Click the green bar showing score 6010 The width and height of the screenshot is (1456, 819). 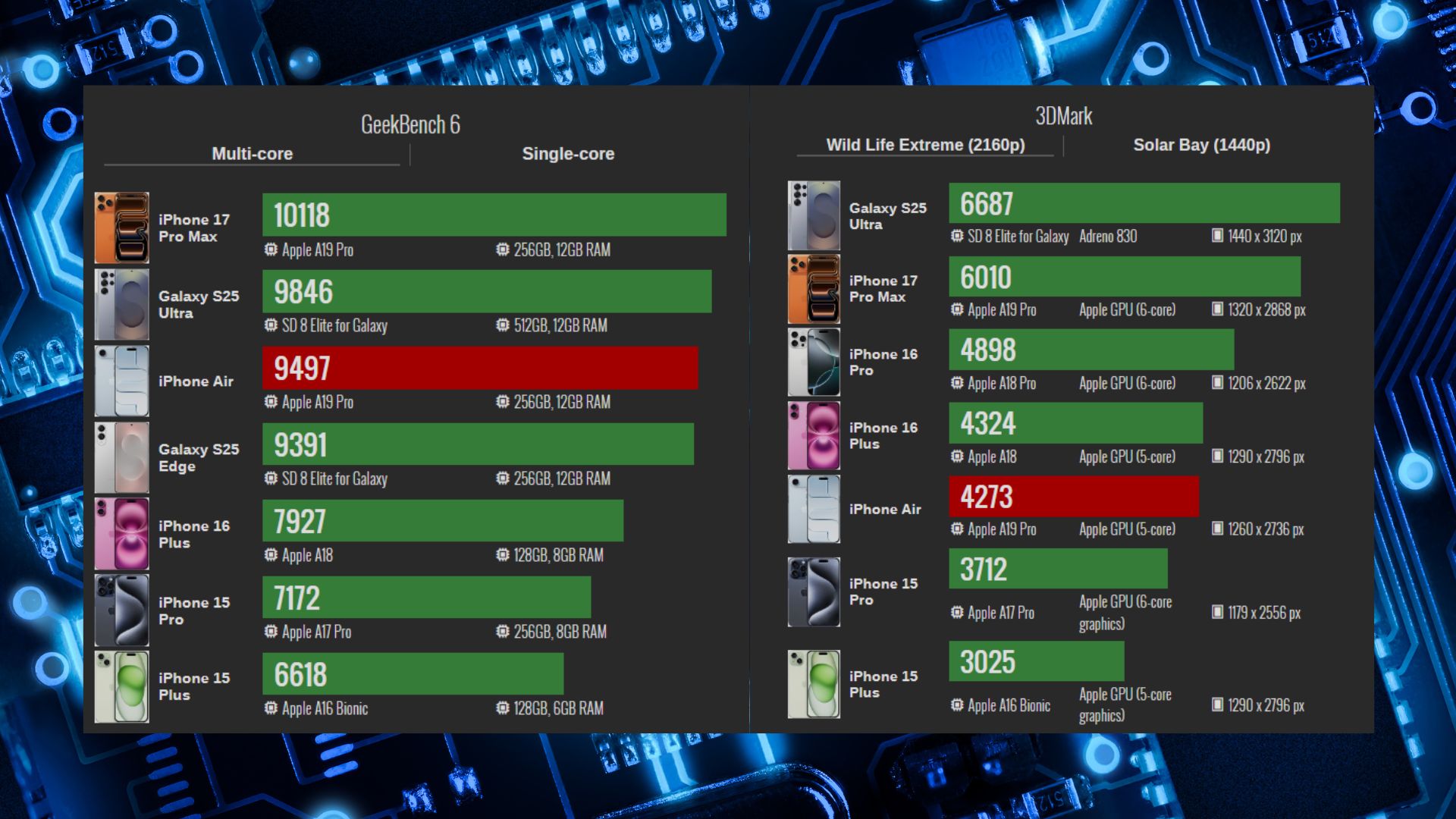(x=1125, y=277)
